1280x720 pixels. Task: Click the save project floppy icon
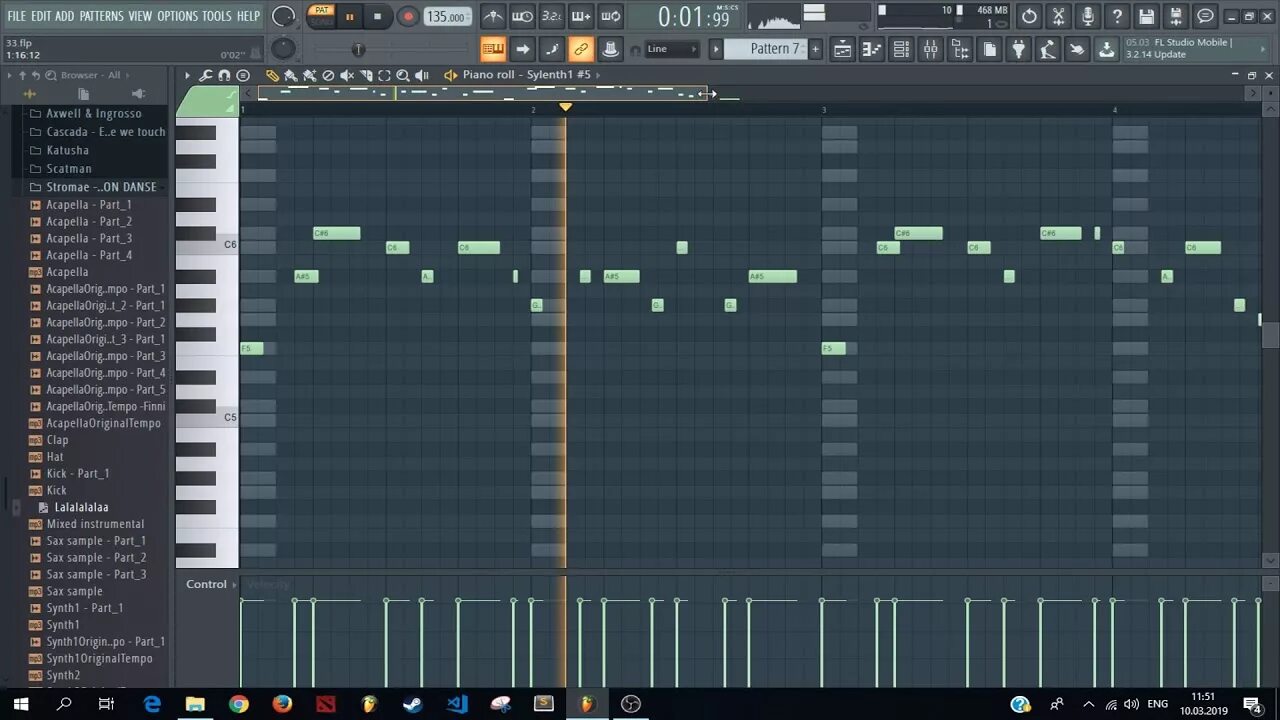point(1147,16)
